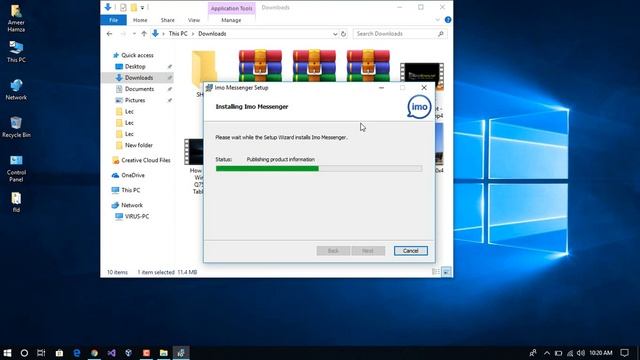Open the network icon in system tray

570,353
